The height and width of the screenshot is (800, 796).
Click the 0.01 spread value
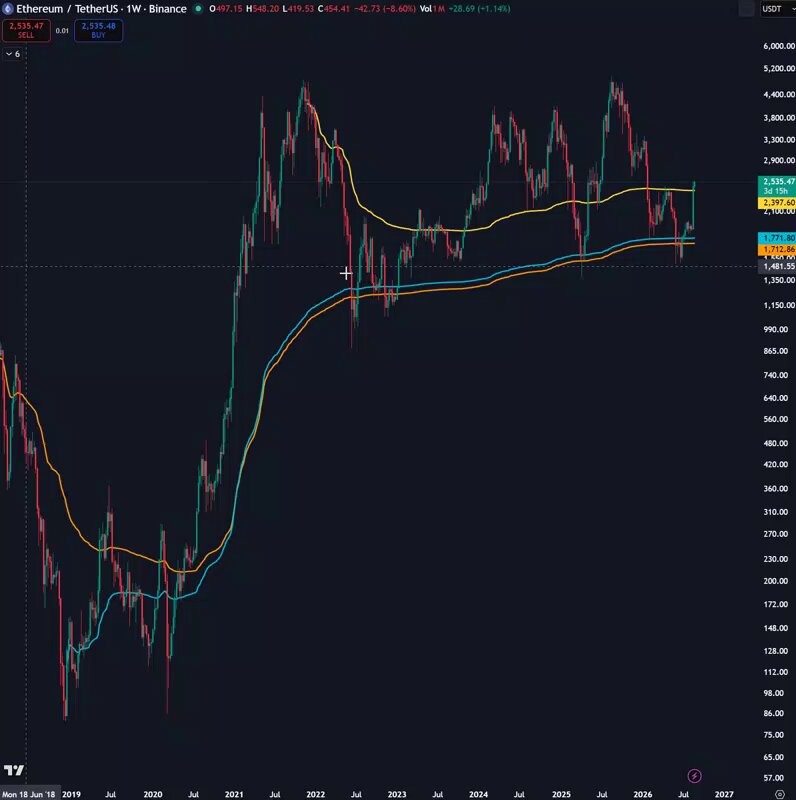tap(62, 31)
